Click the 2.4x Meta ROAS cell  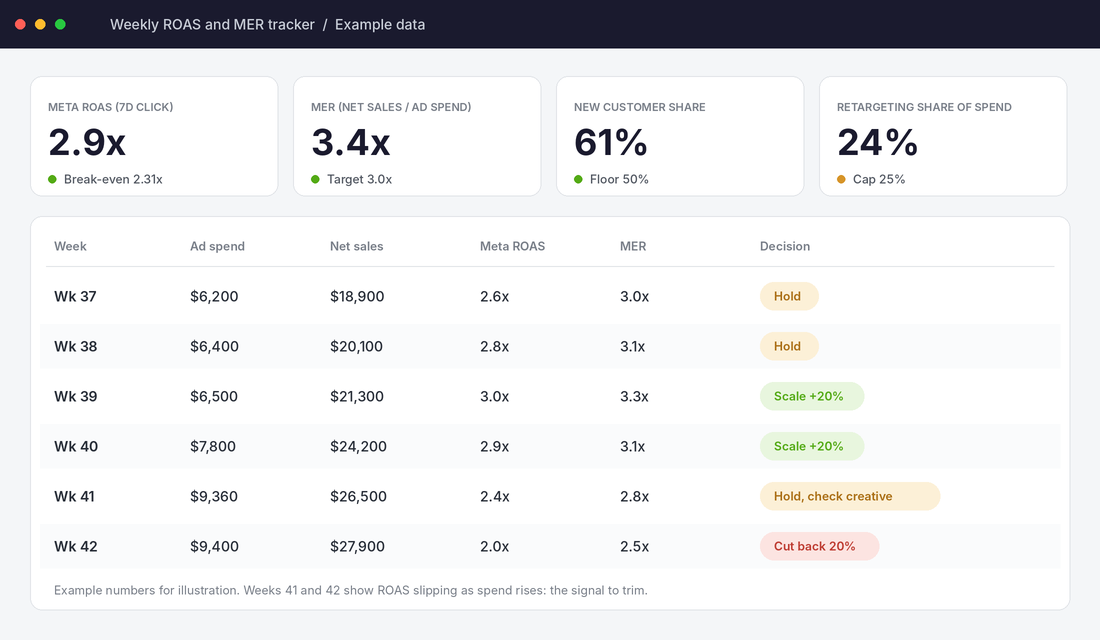[495, 496]
